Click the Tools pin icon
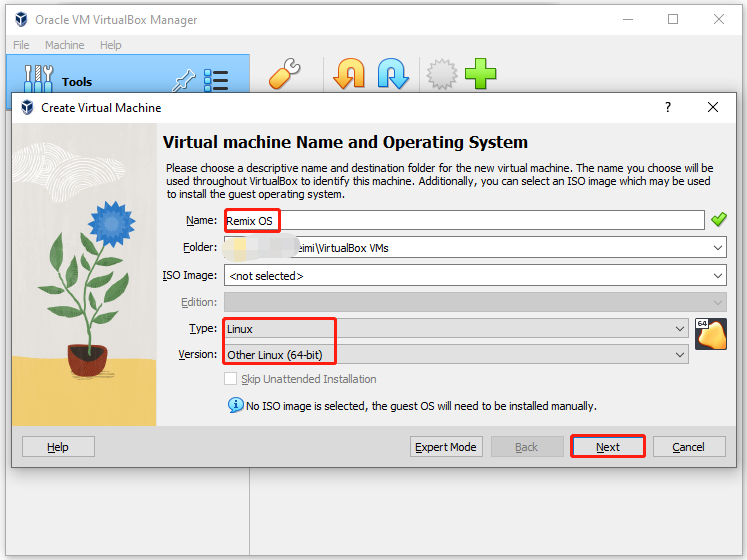Screen dimensions: 747x560 (184, 81)
